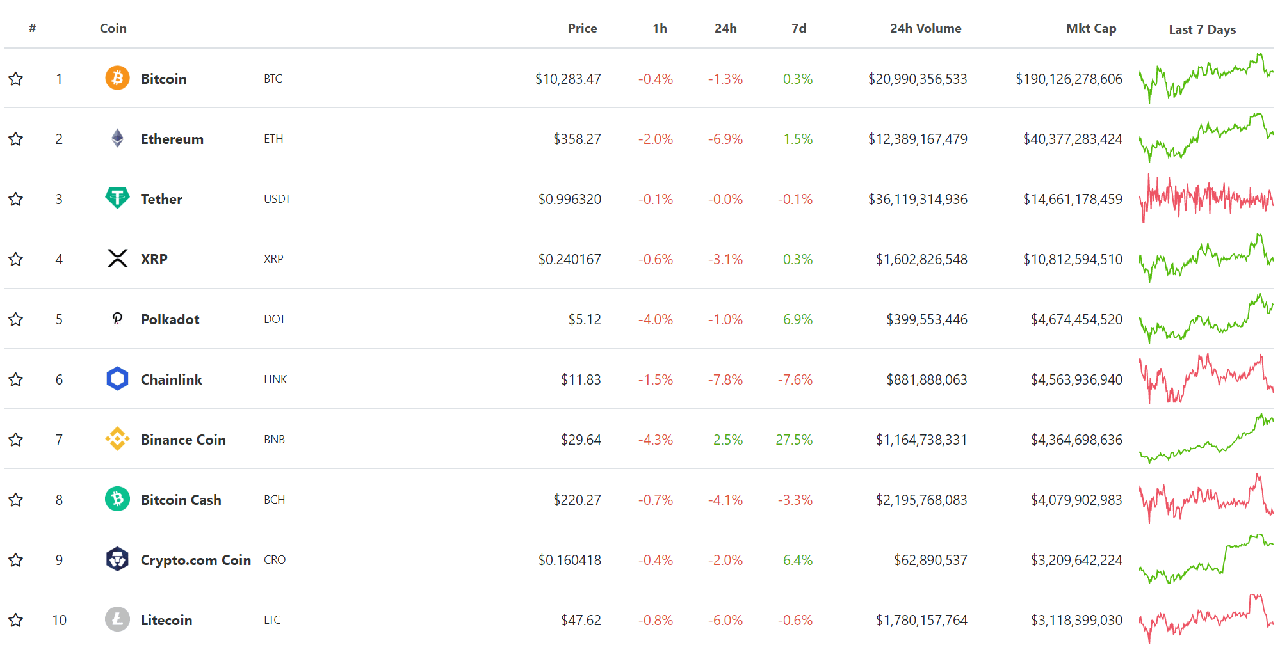Favorite Crypto.com Coin with the star

(x=15, y=559)
